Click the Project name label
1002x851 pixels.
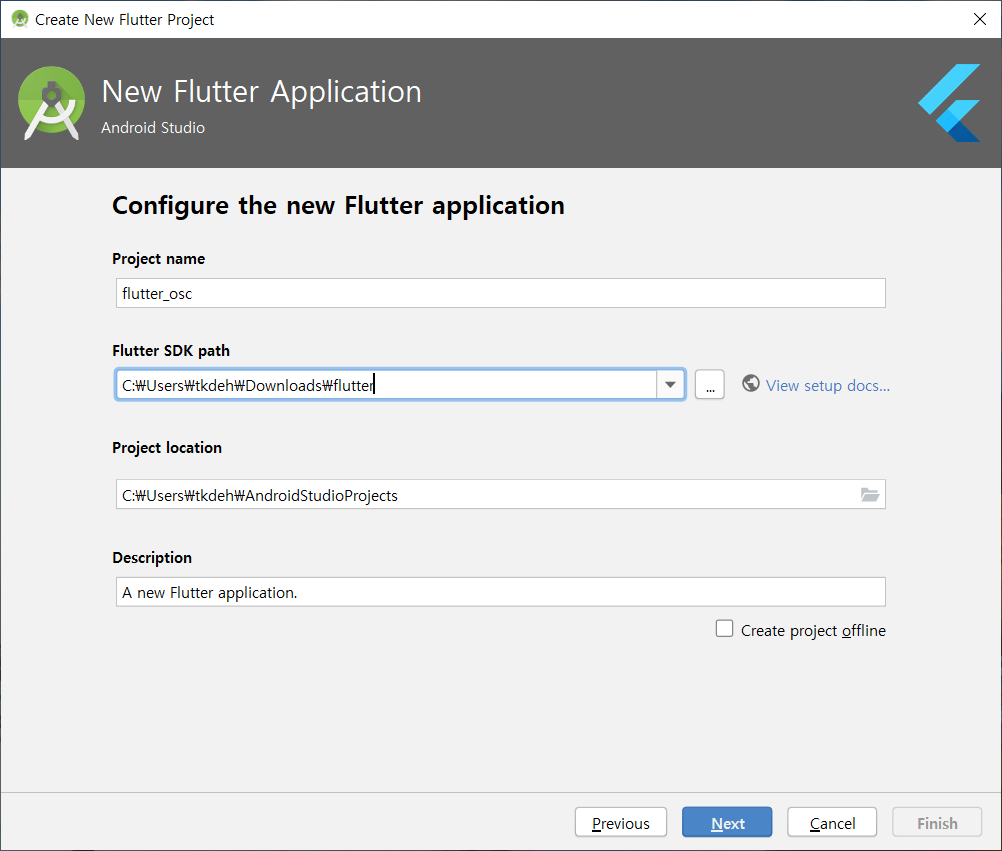pos(158,259)
